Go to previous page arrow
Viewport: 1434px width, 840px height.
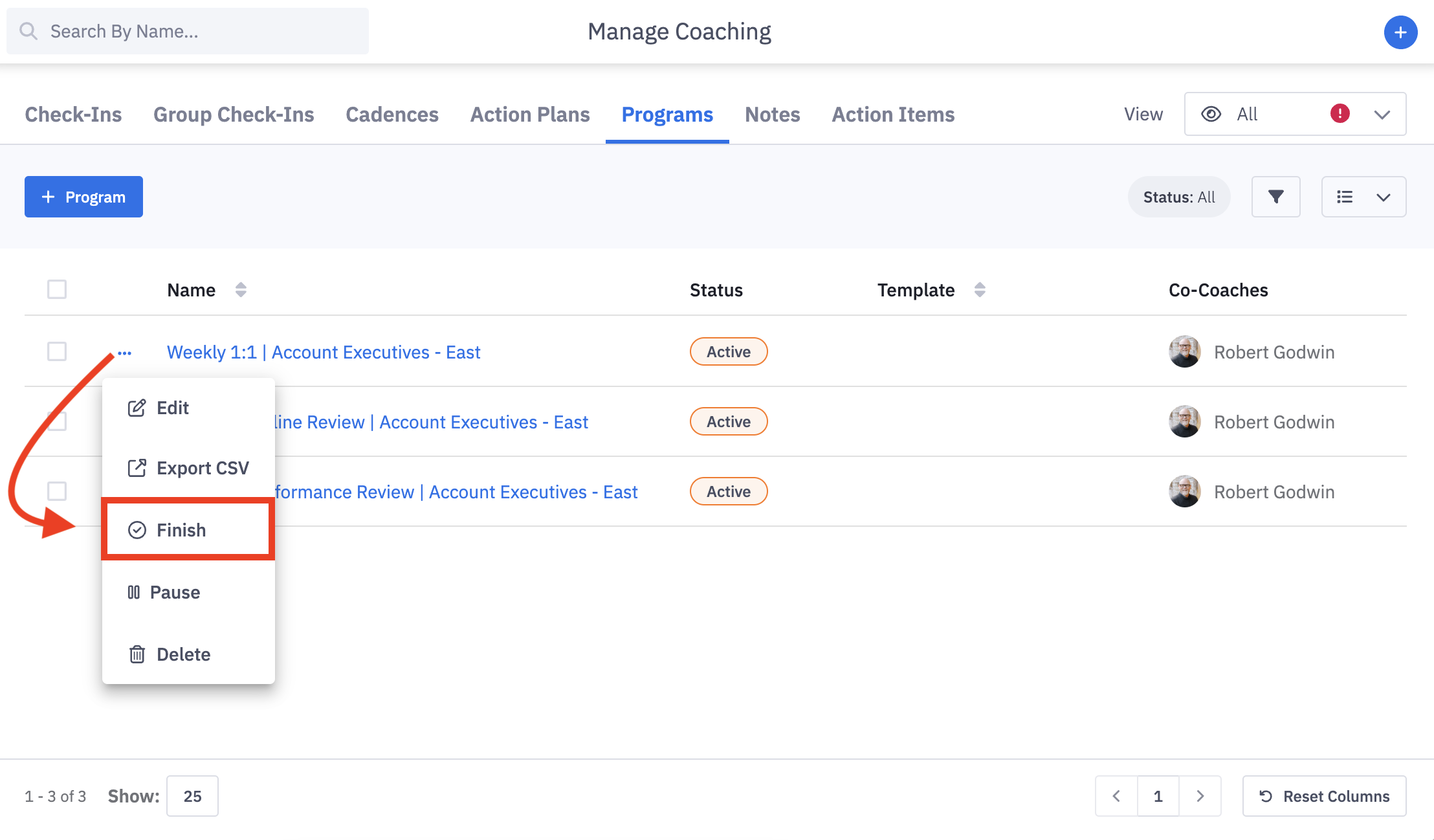click(x=1116, y=796)
